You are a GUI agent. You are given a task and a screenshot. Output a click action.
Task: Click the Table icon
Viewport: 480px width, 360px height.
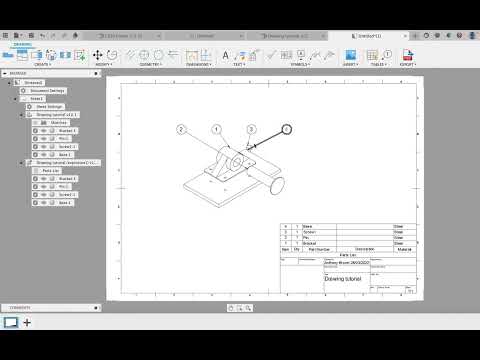(x=372, y=55)
